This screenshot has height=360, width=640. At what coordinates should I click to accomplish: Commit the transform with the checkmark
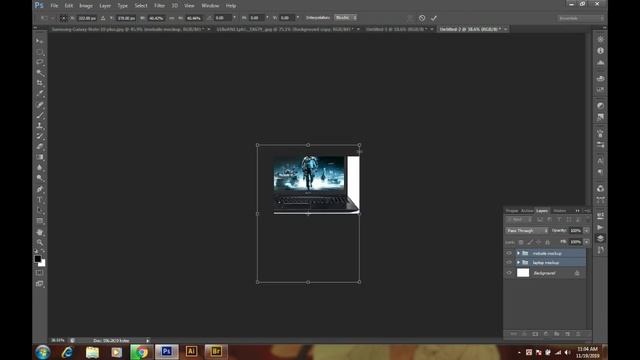pos(433,18)
